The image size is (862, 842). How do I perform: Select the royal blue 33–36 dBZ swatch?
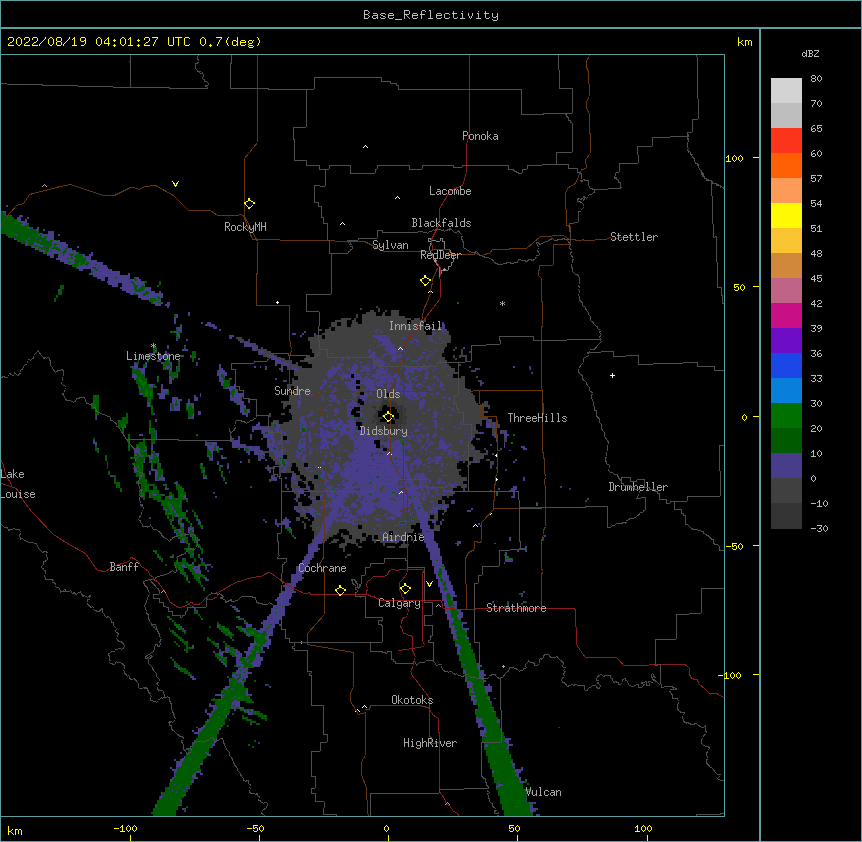pos(786,365)
